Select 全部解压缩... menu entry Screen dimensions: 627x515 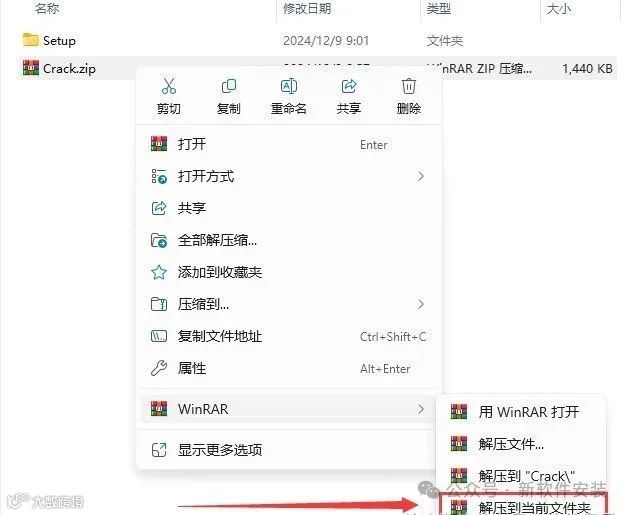click(289, 240)
